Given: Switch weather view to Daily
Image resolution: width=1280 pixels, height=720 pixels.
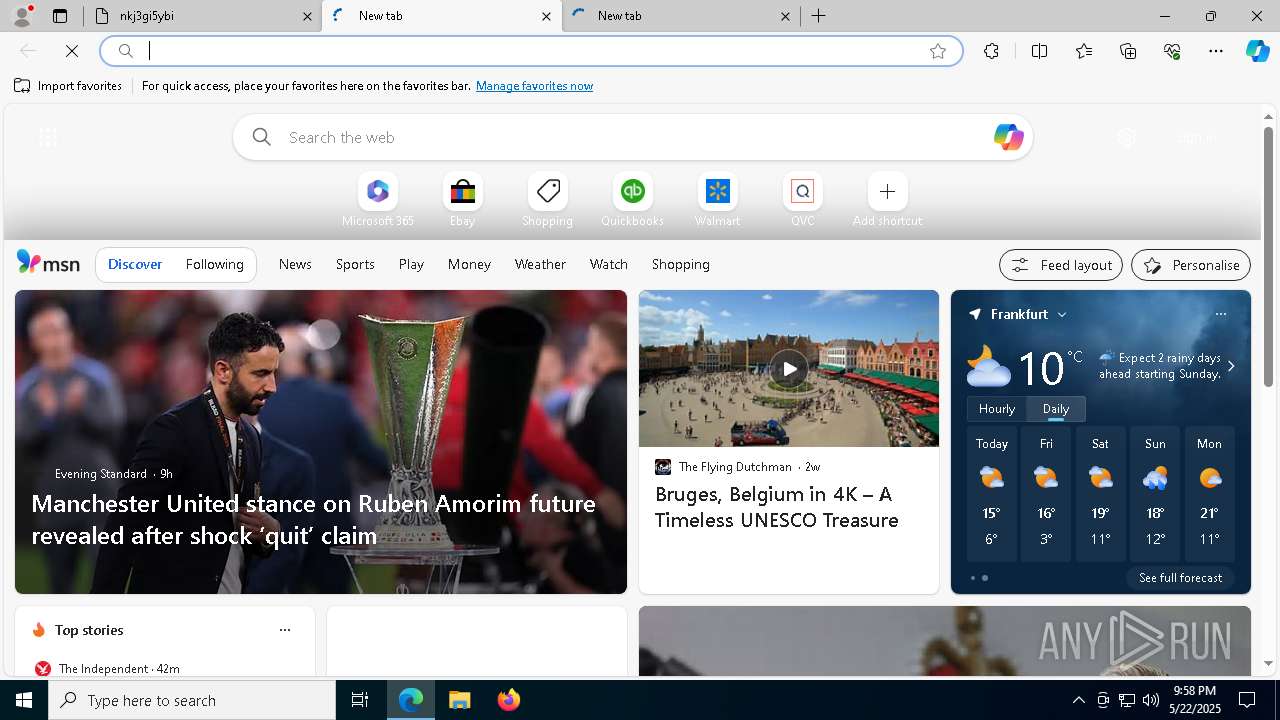Looking at the screenshot, I should (x=1056, y=409).
